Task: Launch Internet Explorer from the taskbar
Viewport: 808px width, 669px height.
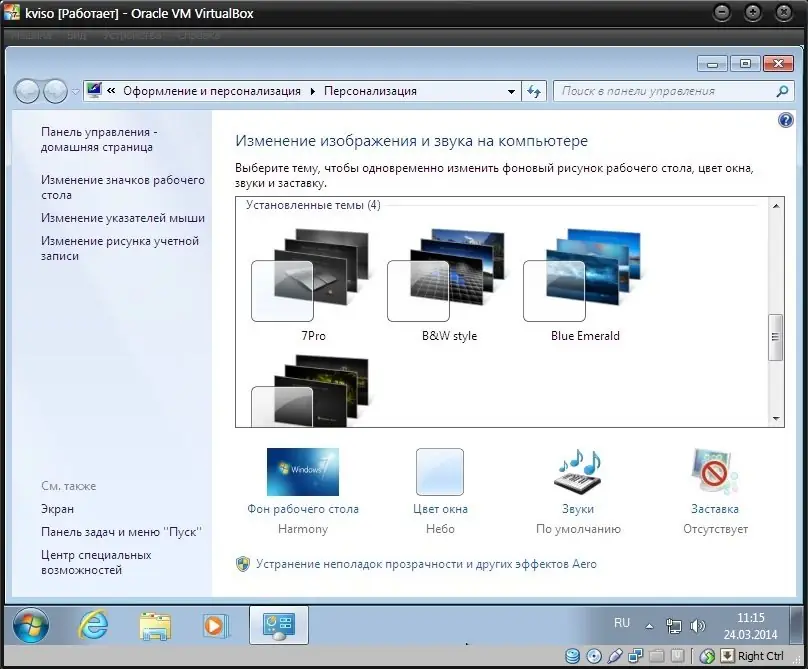Action: (93, 624)
